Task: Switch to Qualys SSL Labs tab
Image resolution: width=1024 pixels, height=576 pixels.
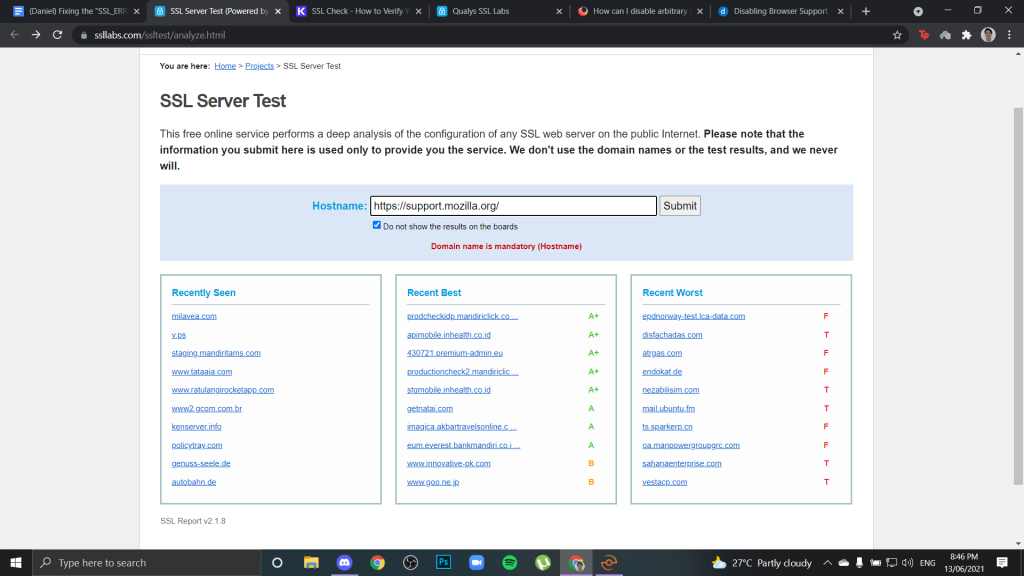Action: click(x=500, y=11)
